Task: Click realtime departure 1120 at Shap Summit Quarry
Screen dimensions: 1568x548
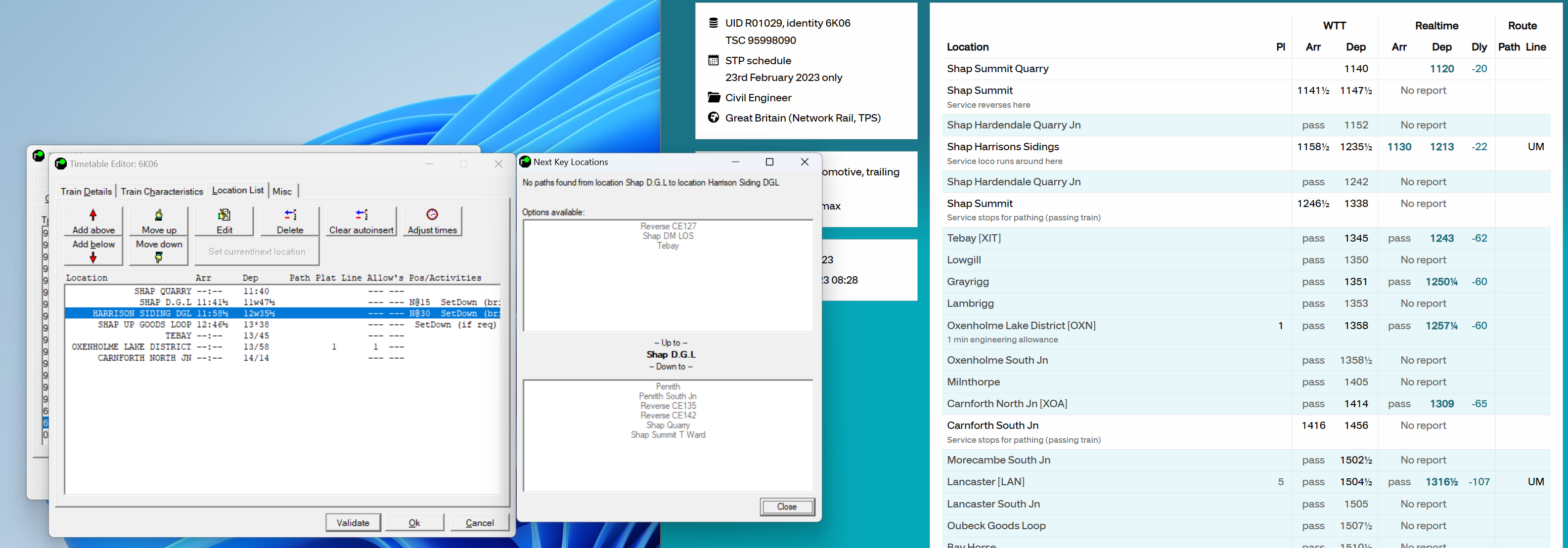Action: pyautogui.click(x=1441, y=69)
